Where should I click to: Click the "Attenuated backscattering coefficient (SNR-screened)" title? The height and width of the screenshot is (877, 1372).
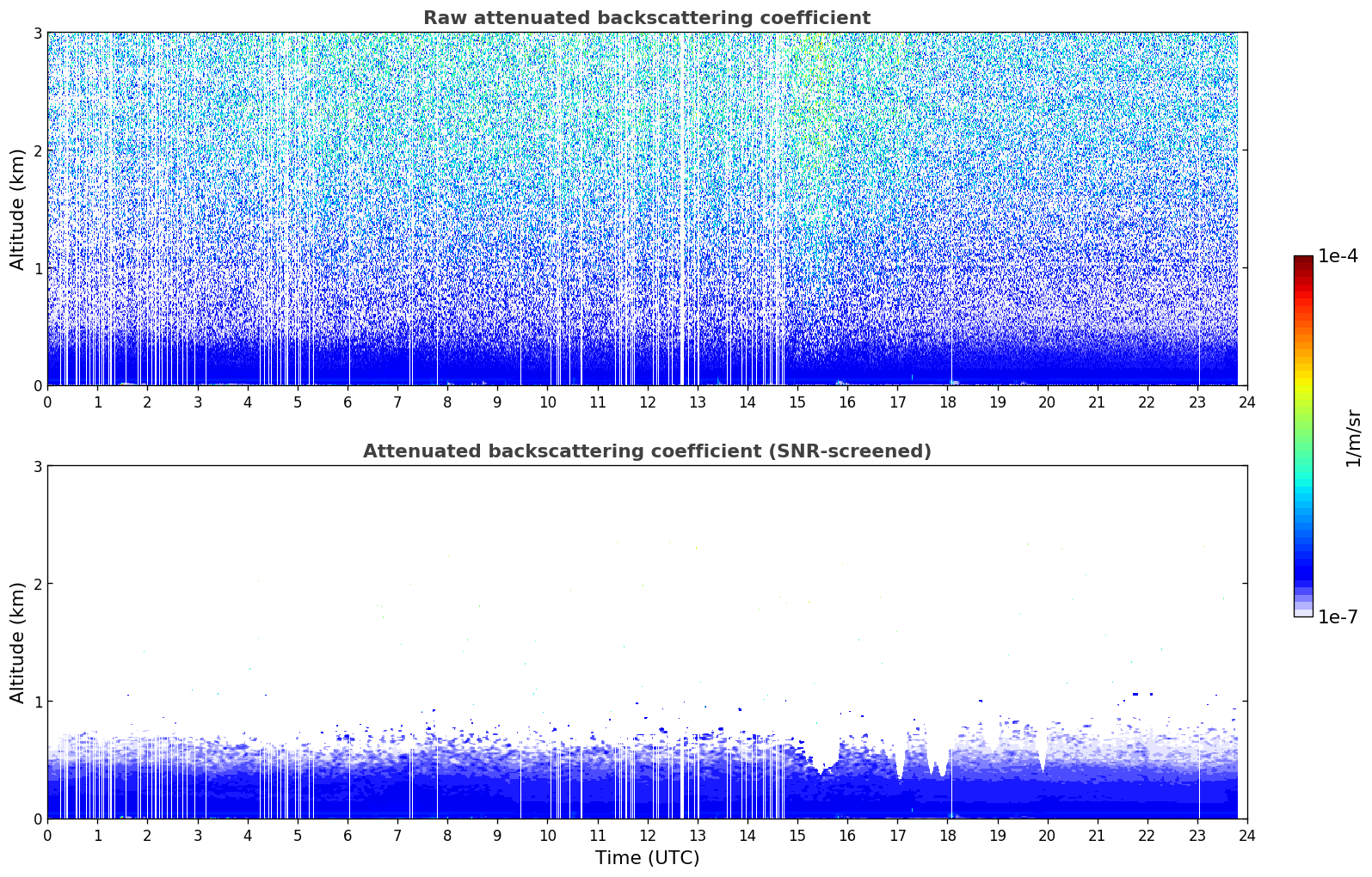click(647, 451)
